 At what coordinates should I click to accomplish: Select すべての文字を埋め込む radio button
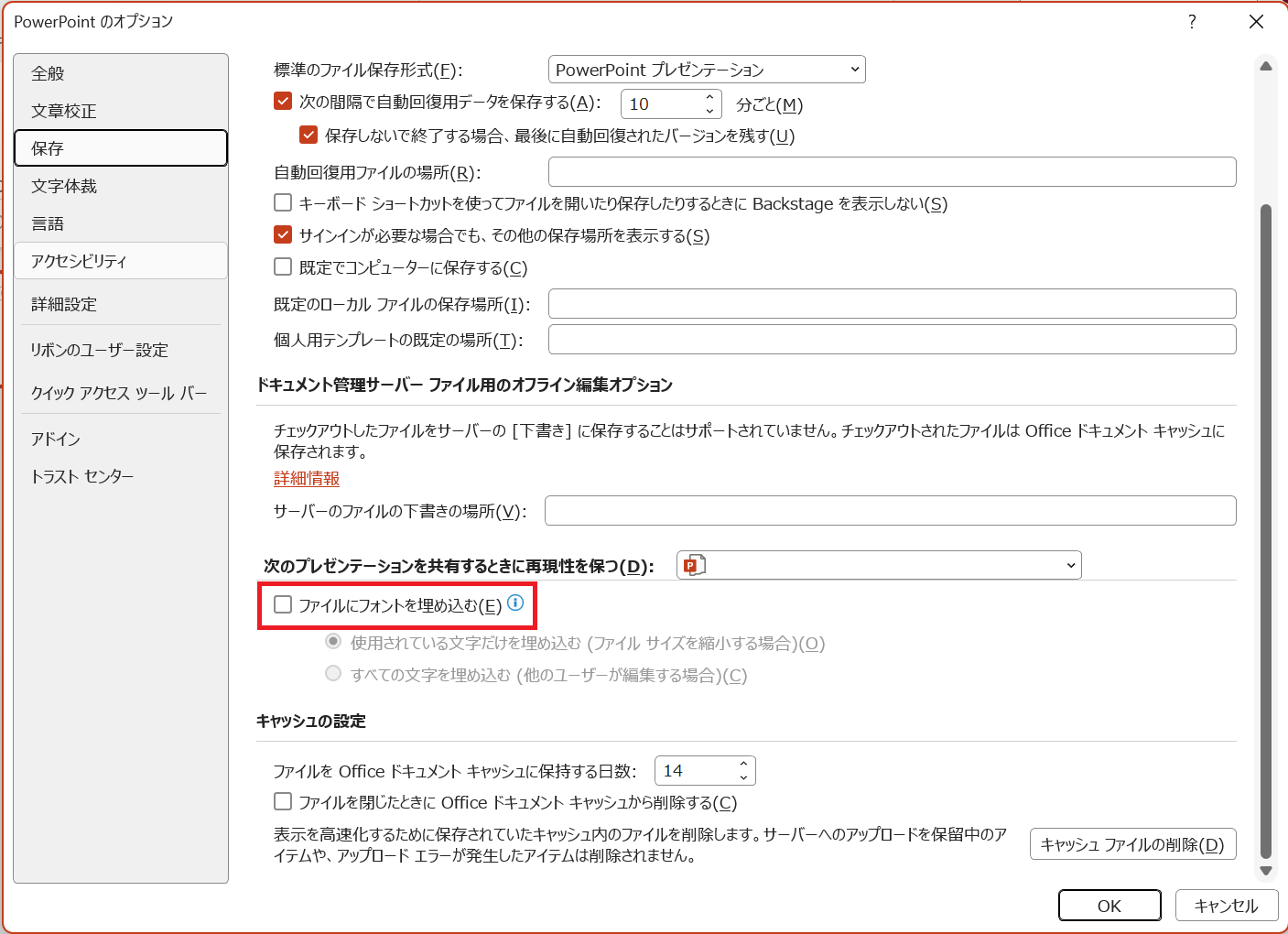pyautogui.click(x=333, y=674)
